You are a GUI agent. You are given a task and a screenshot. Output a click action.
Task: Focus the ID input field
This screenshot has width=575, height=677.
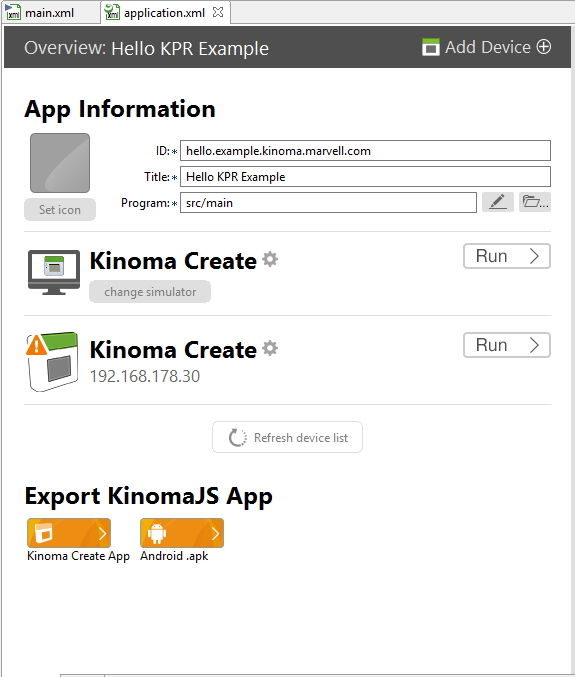coord(365,151)
